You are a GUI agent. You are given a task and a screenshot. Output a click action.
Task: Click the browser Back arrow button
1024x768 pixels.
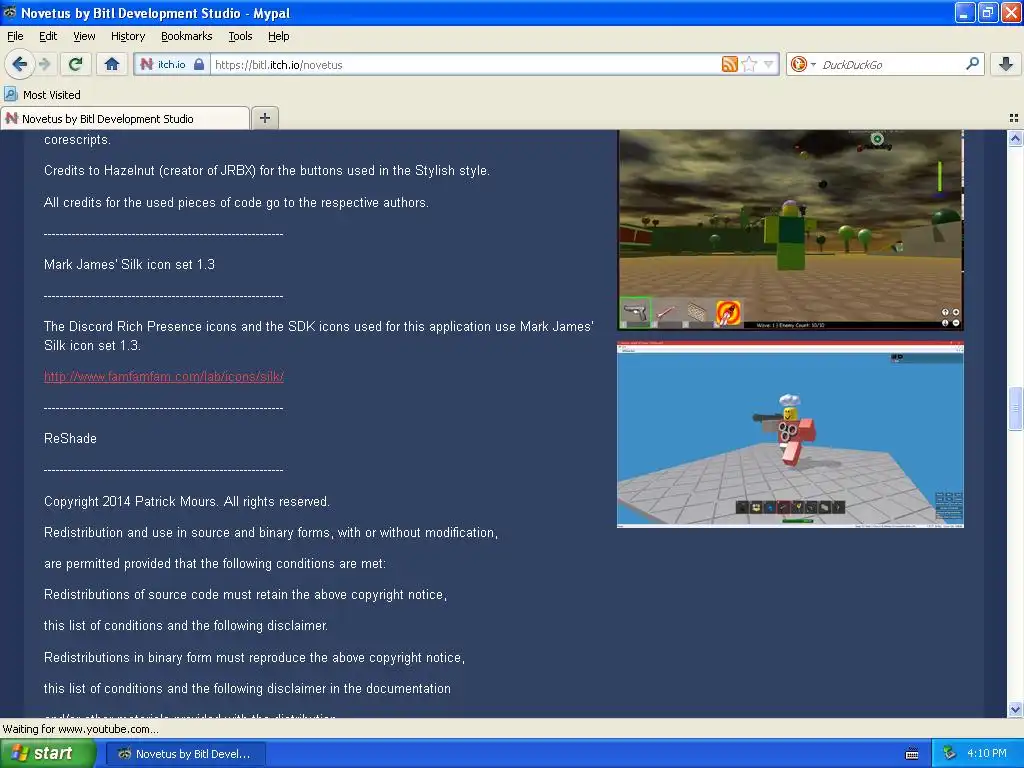(19, 64)
